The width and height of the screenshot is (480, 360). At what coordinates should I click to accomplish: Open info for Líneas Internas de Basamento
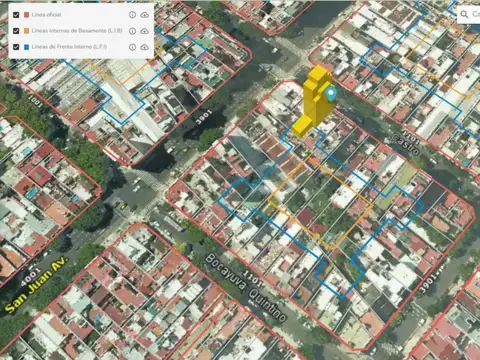click(132, 31)
